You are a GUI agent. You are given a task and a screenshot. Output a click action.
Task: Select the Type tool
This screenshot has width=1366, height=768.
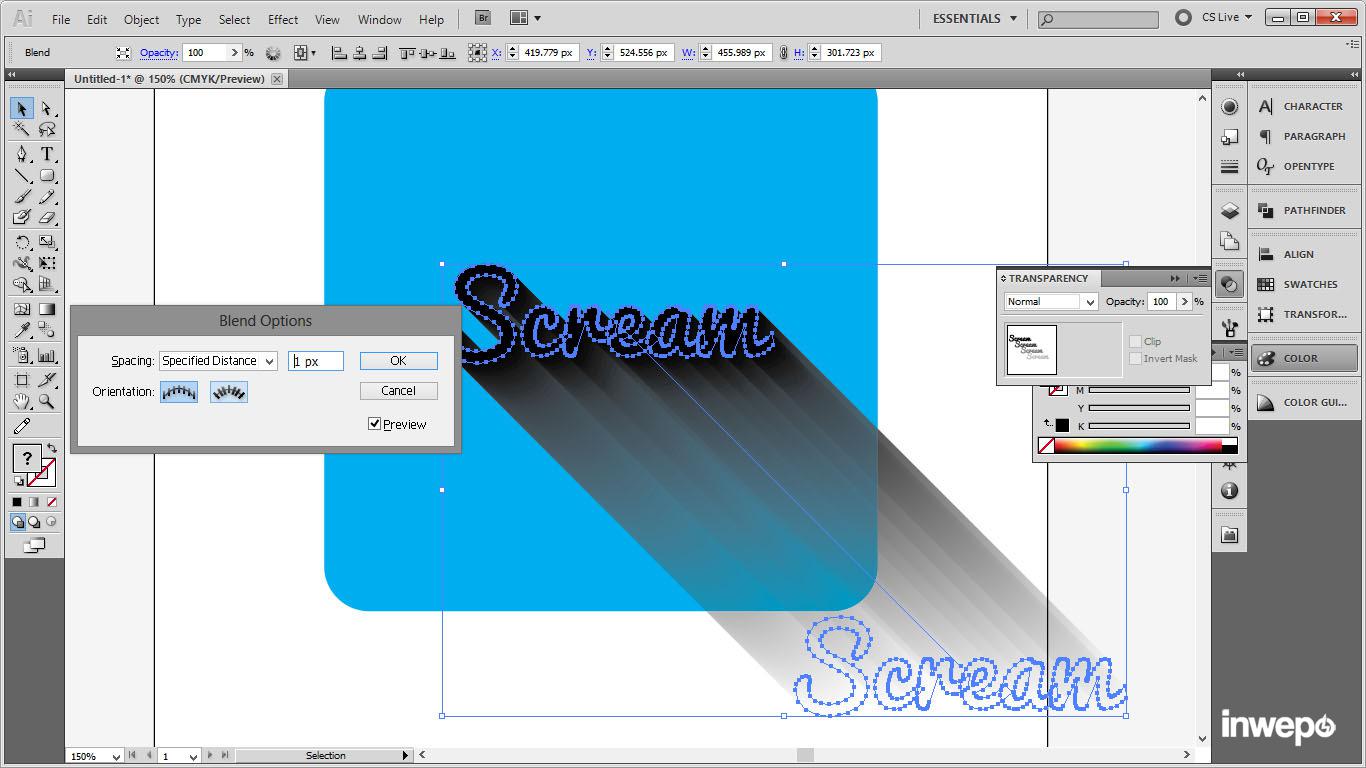pyautogui.click(x=47, y=154)
